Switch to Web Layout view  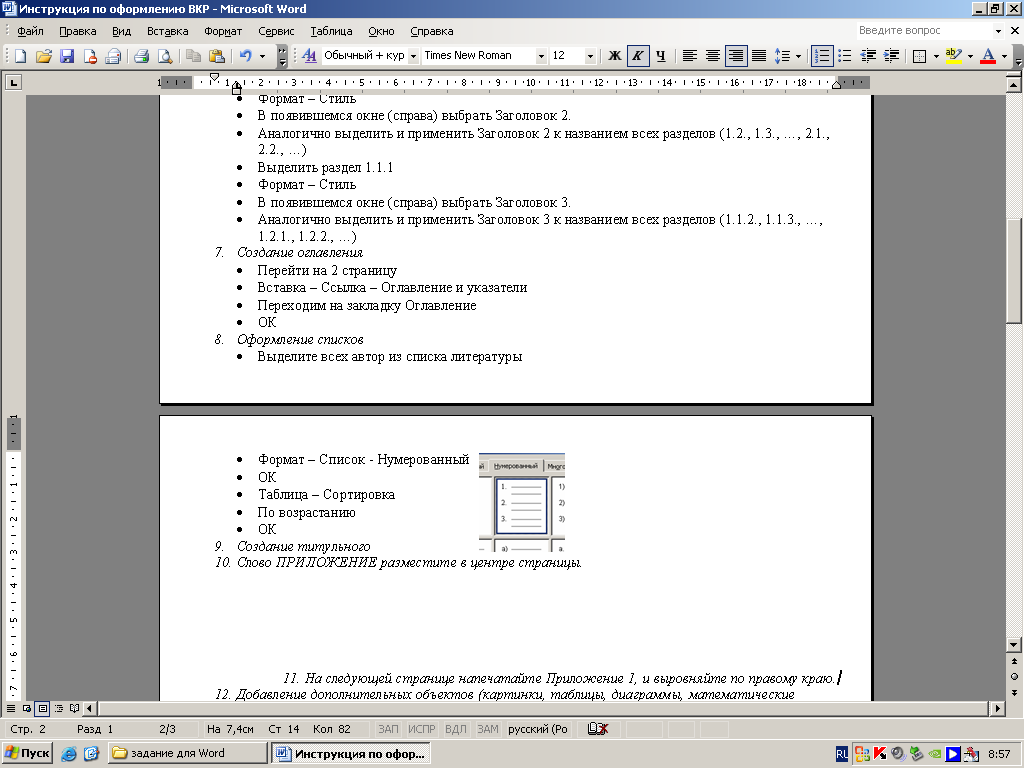click(27, 708)
